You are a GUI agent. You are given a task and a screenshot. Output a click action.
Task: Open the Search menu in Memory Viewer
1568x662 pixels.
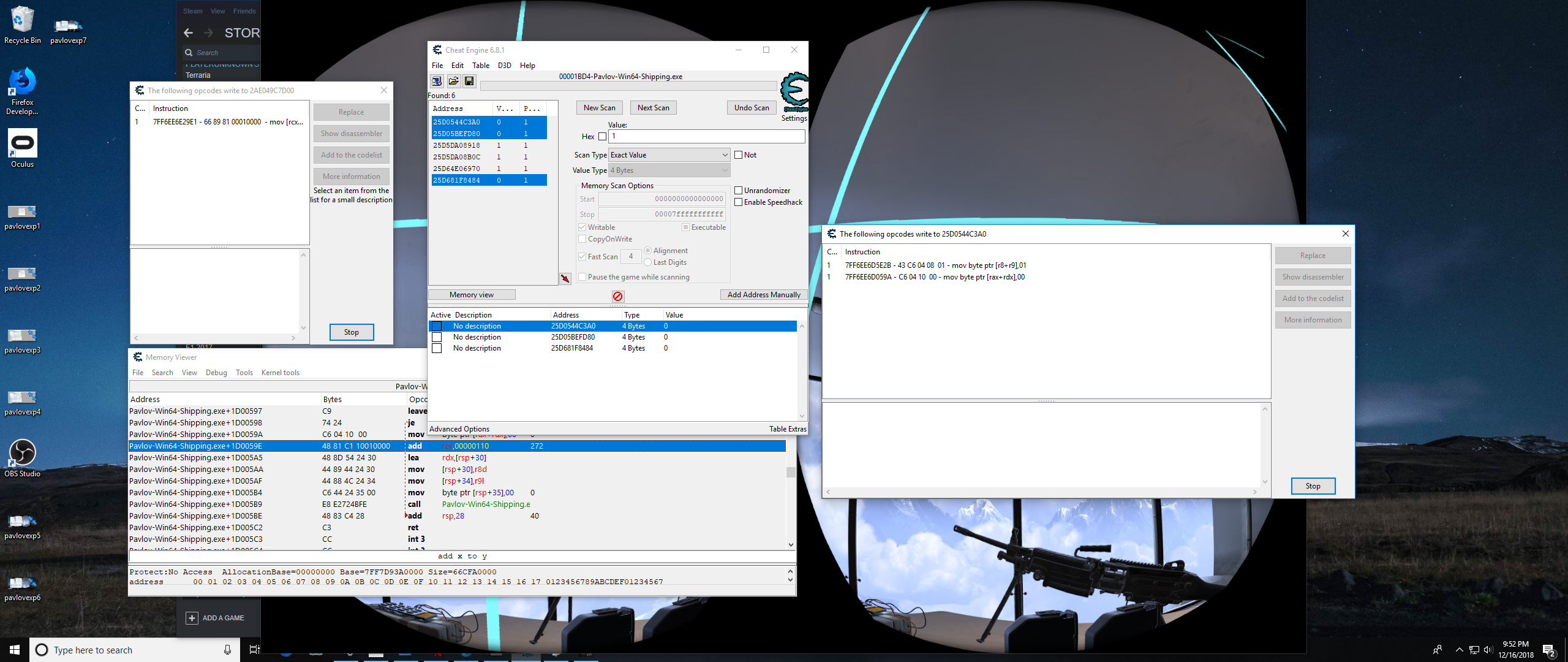click(x=162, y=373)
